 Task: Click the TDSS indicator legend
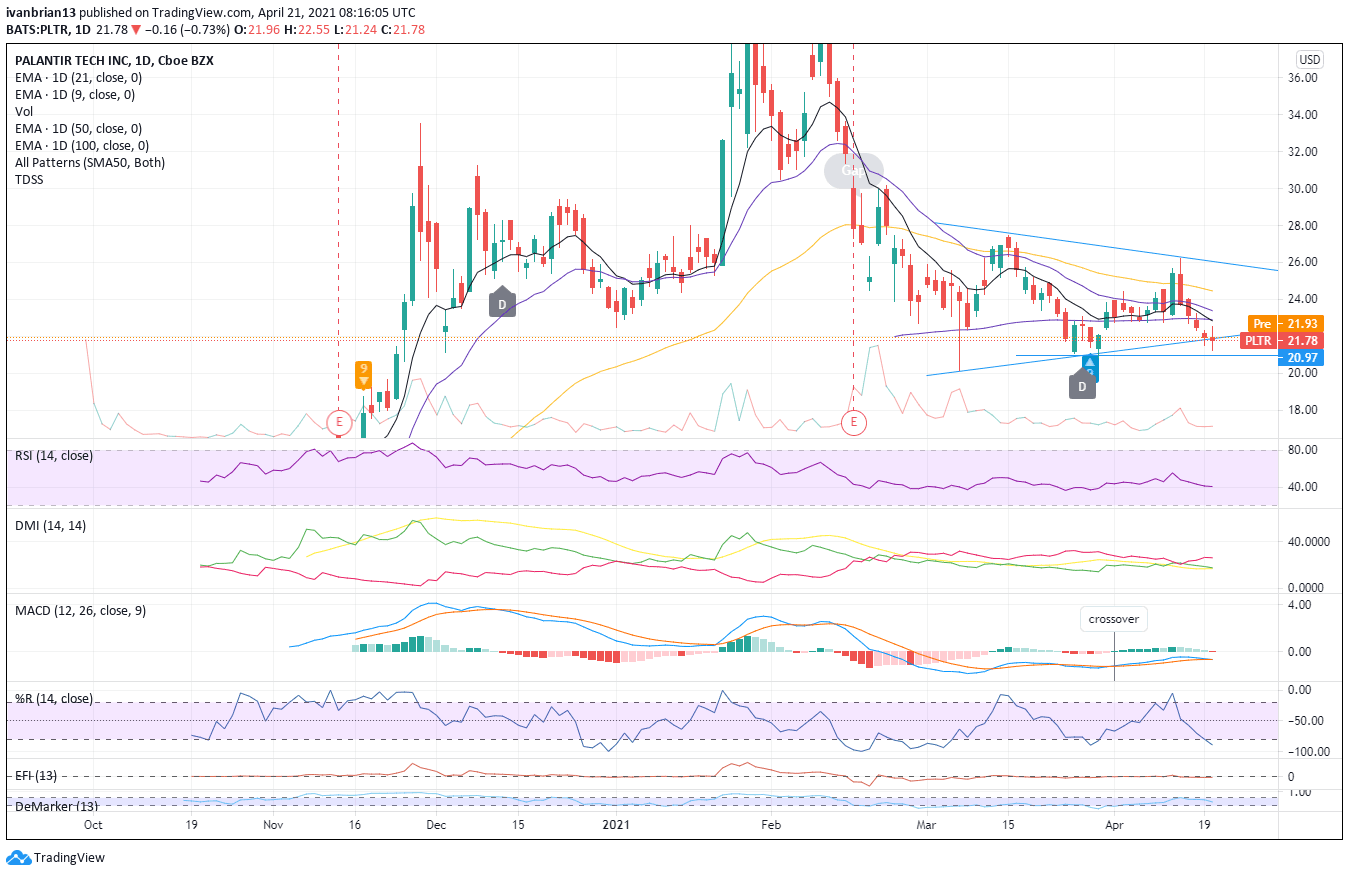30,180
